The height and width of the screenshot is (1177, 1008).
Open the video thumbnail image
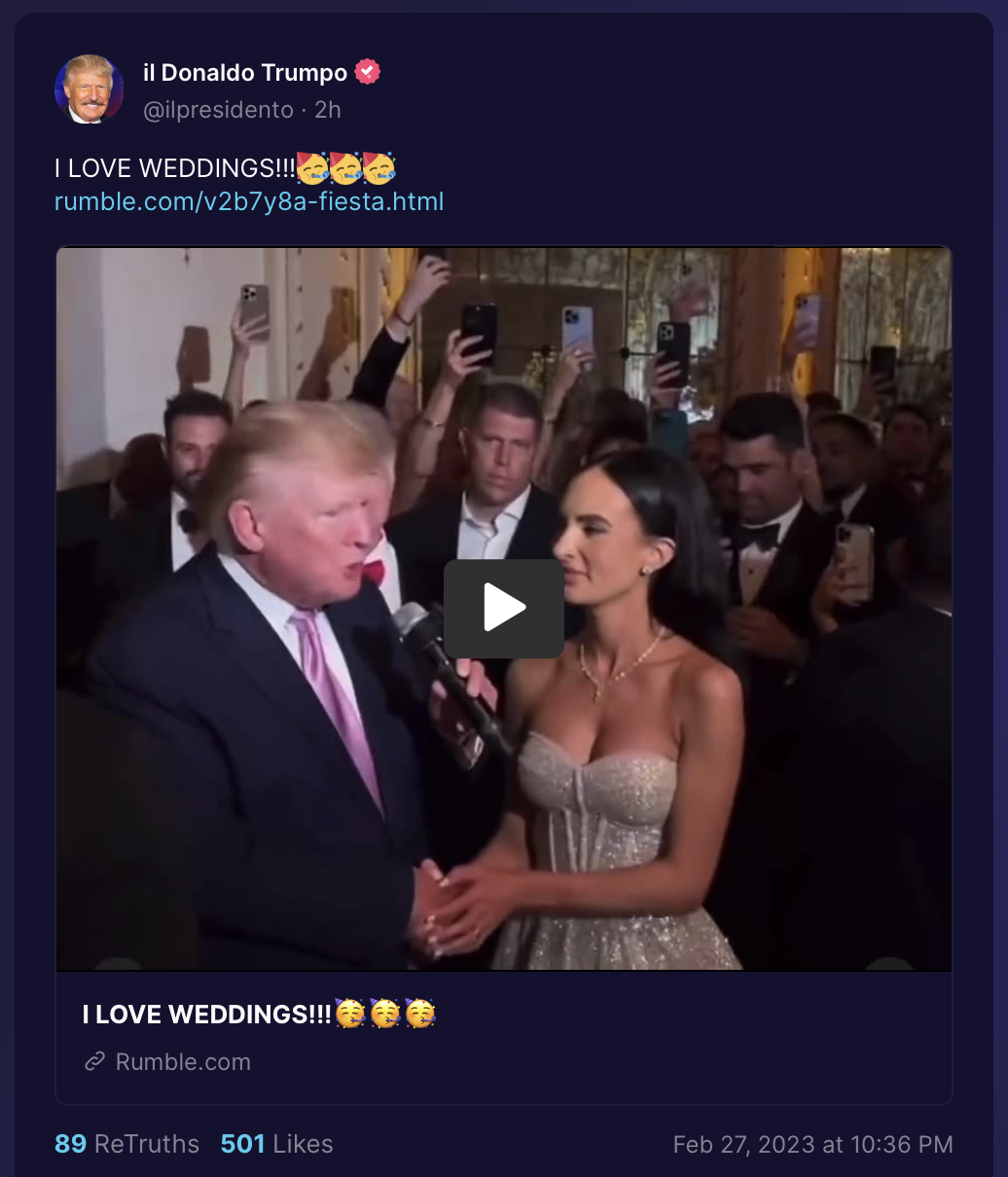pos(504,609)
